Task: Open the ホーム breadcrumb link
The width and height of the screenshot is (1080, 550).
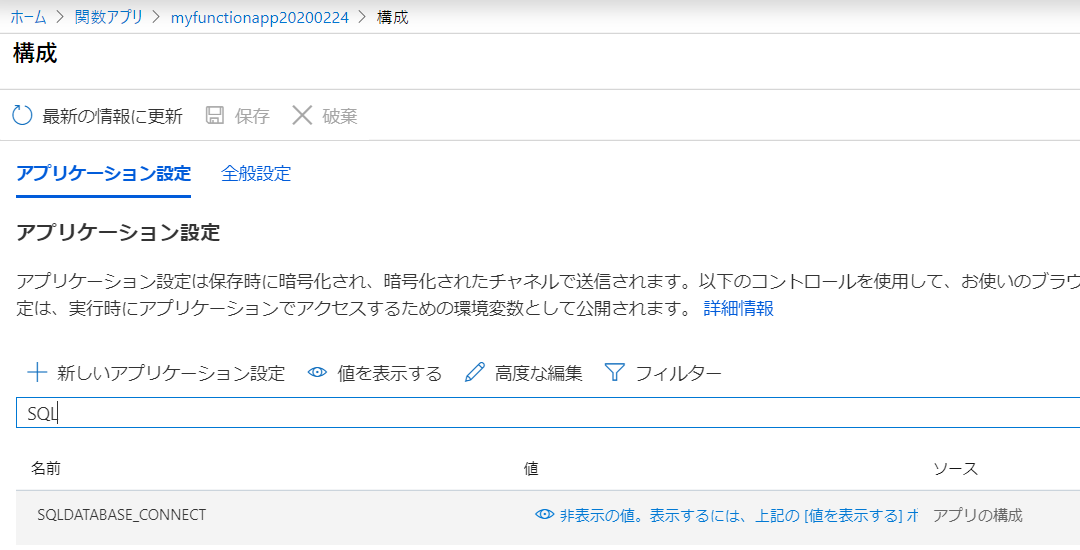Action: point(28,17)
